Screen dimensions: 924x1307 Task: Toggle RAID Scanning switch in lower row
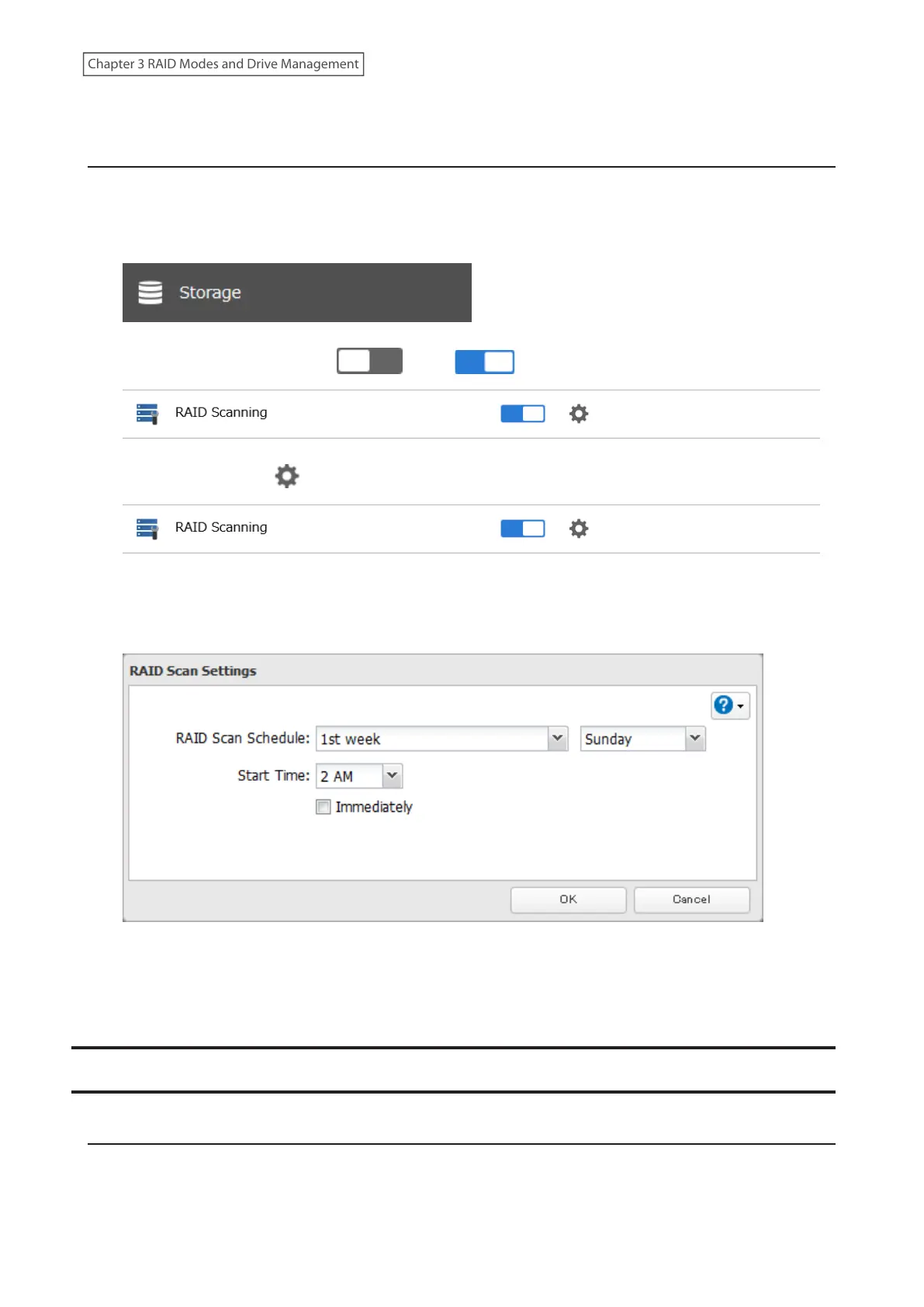coord(523,529)
